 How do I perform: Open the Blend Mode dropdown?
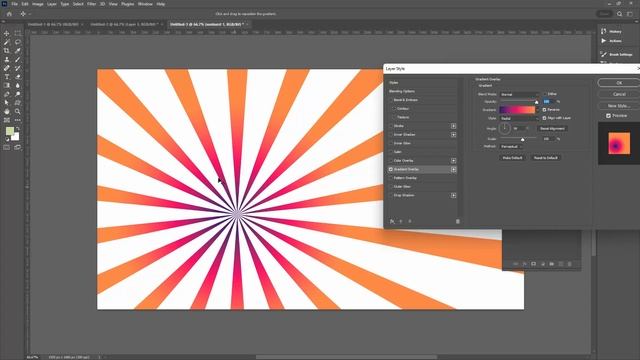[x=520, y=94]
